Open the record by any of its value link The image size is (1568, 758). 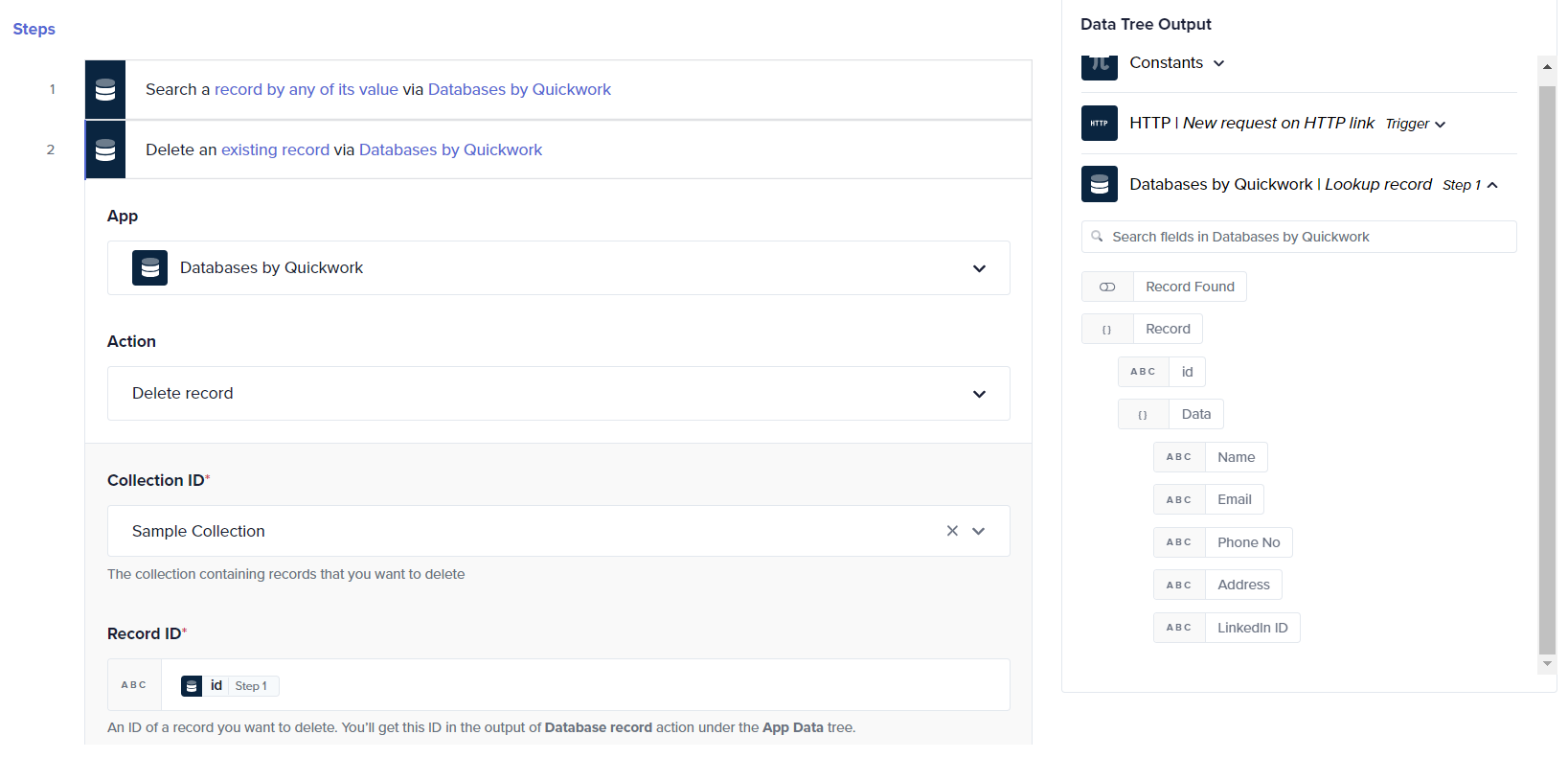(x=307, y=89)
